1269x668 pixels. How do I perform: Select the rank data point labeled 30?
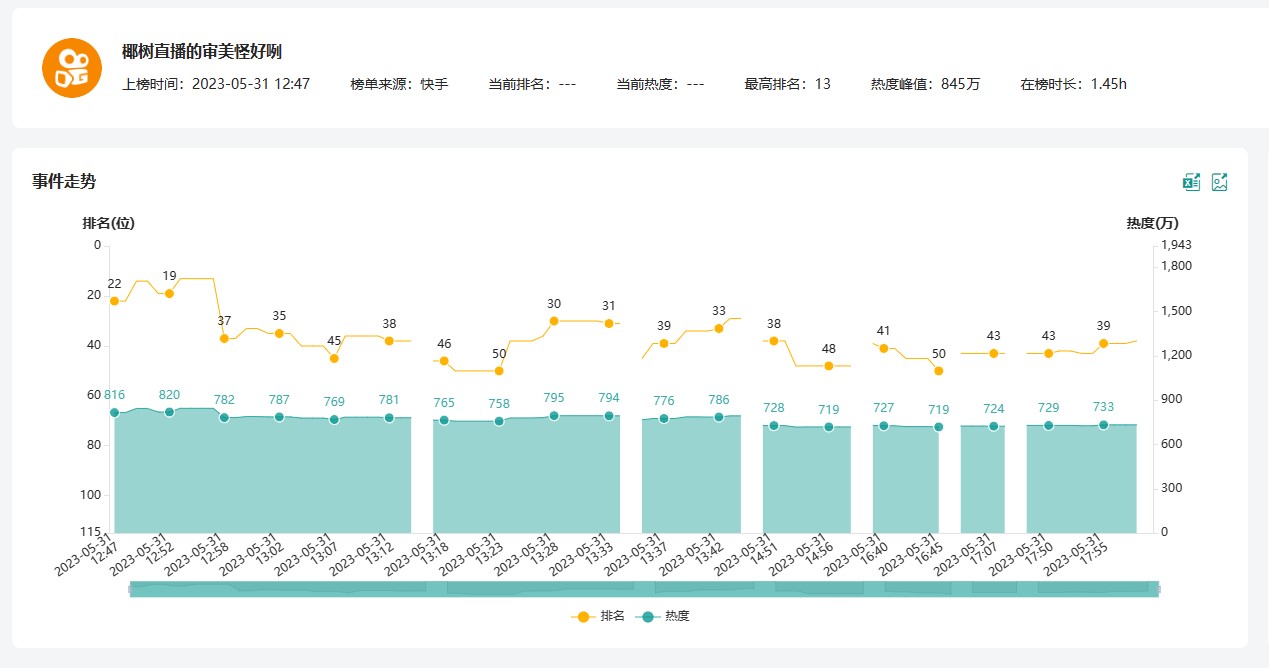click(x=554, y=321)
